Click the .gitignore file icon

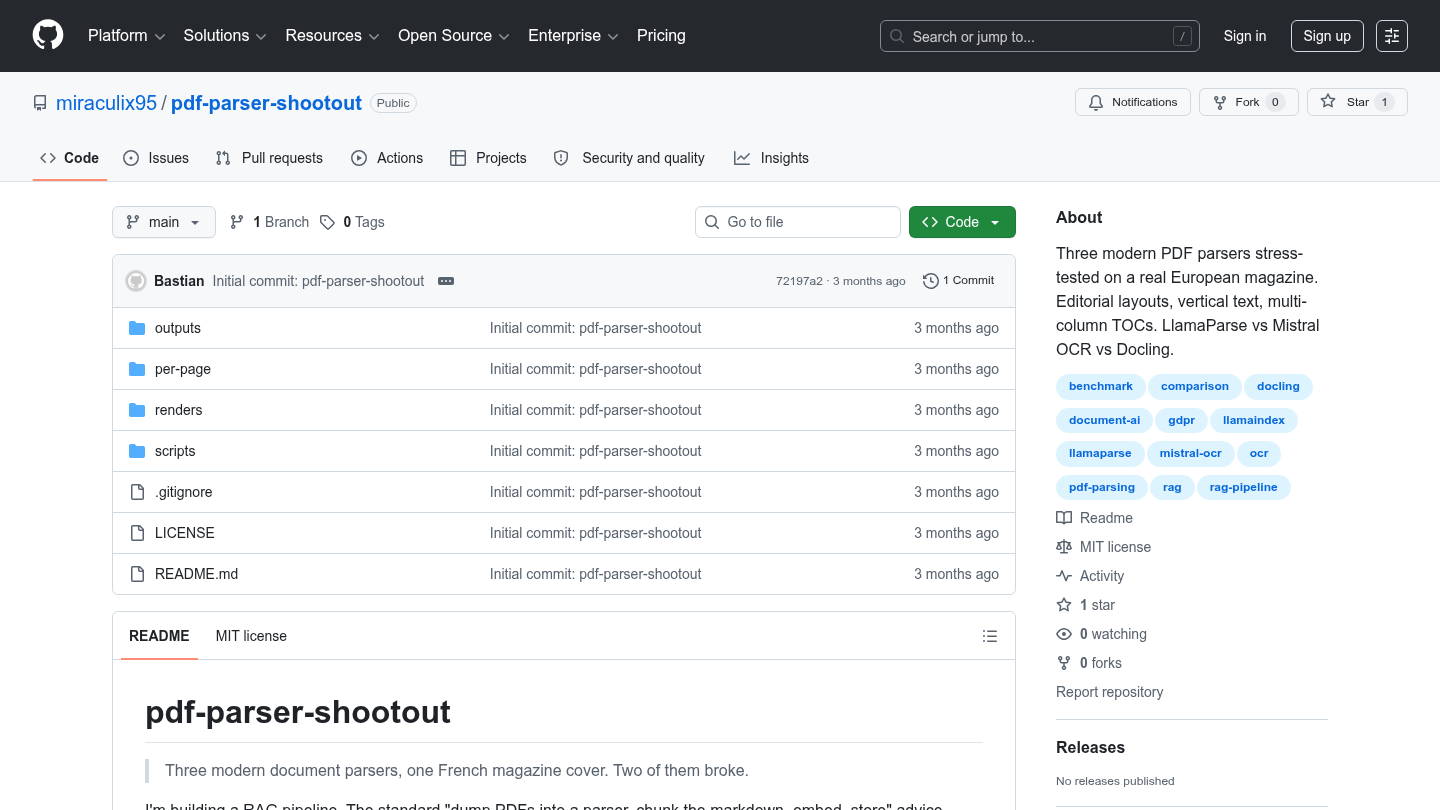[x=137, y=492]
